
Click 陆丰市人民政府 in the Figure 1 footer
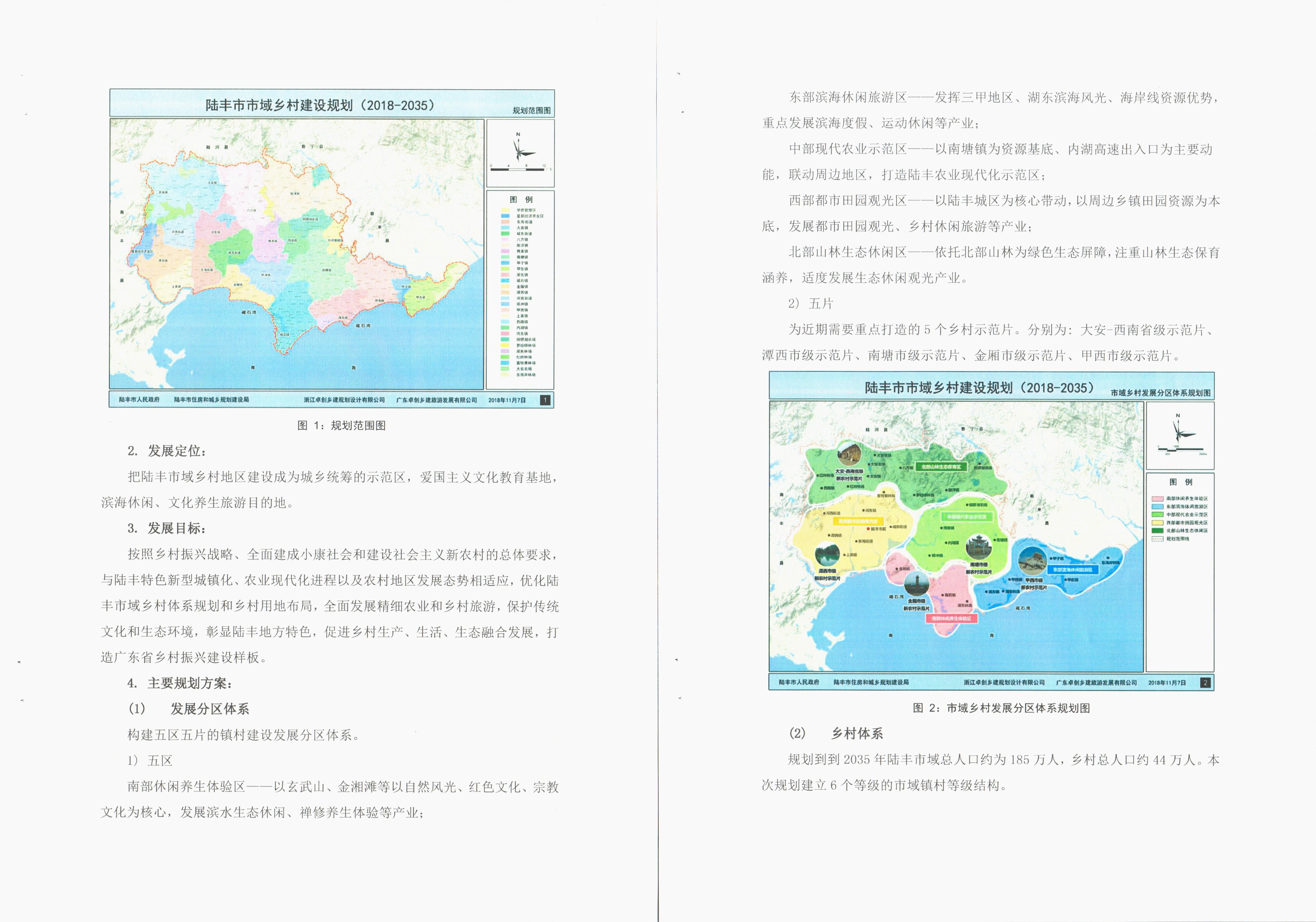click(139, 400)
